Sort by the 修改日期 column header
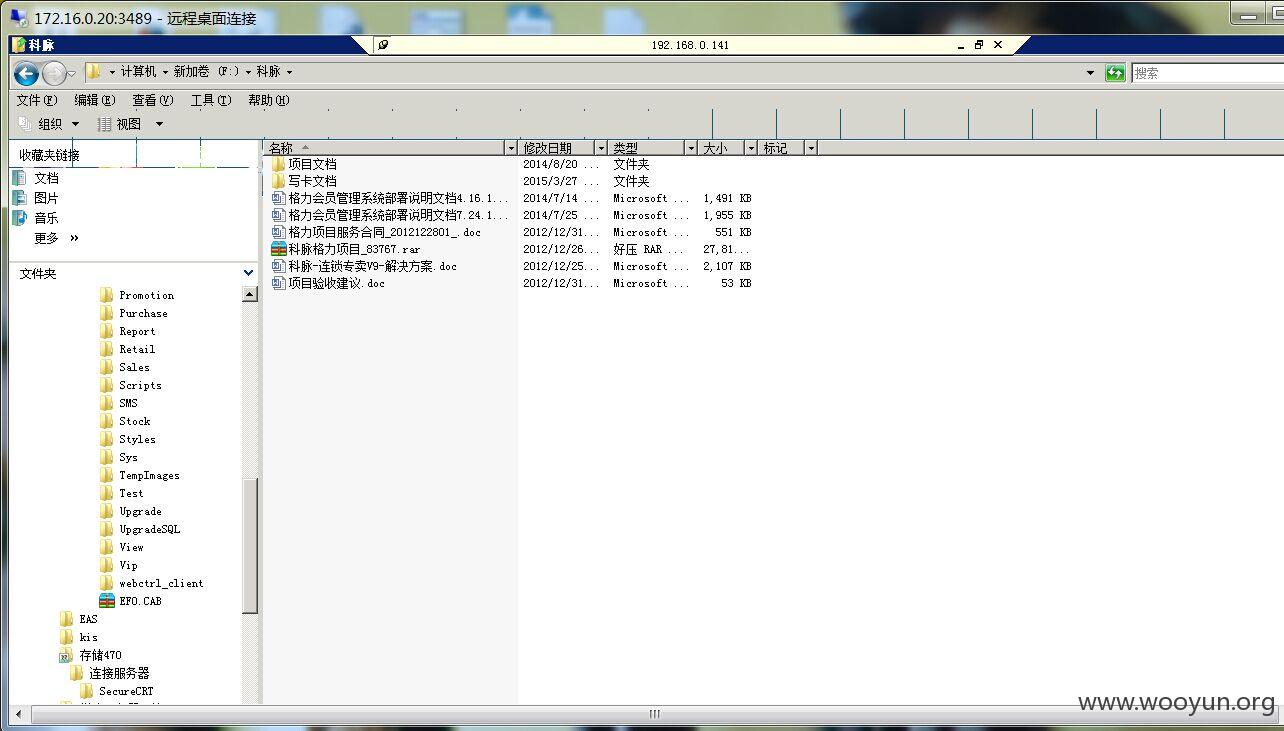The height and width of the screenshot is (731, 1284). coord(557,148)
